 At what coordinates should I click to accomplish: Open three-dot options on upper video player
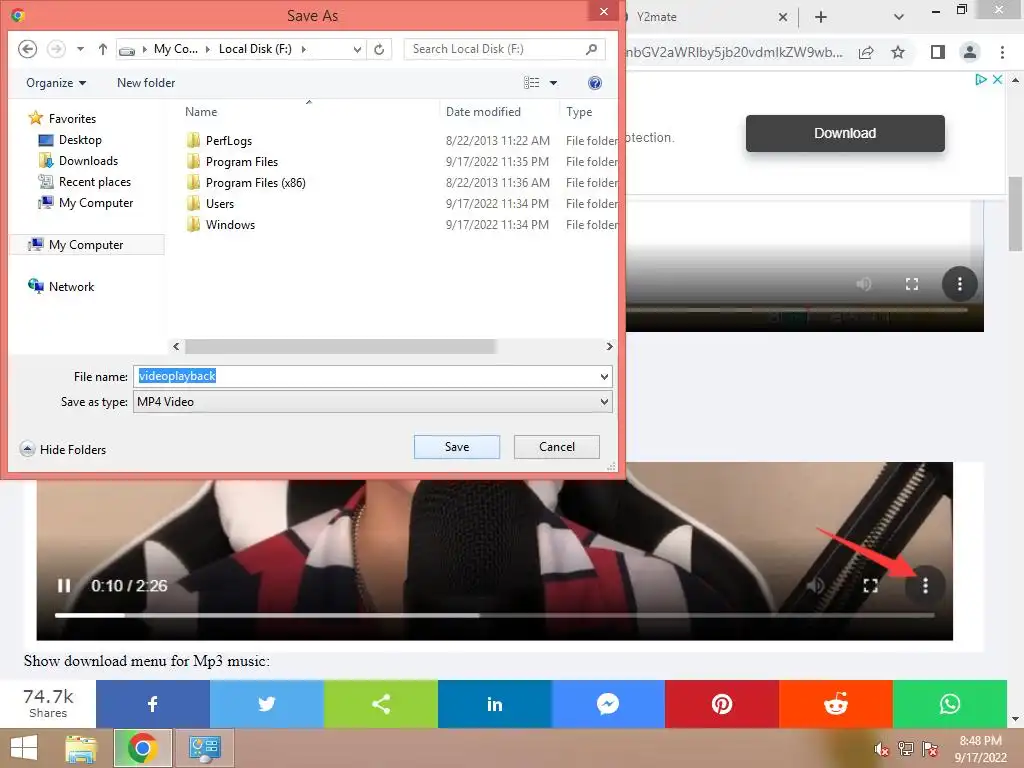(x=959, y=284)
